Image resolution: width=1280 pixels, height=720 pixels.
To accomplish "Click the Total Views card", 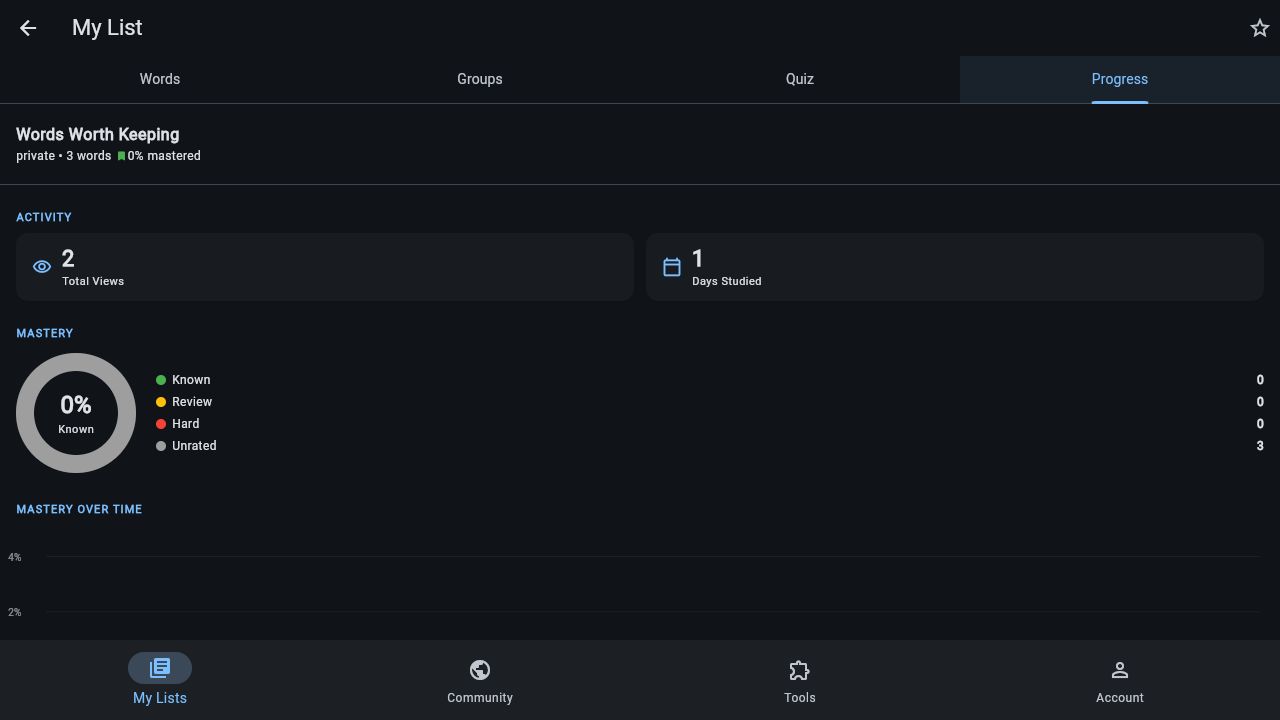I will 325,267.
